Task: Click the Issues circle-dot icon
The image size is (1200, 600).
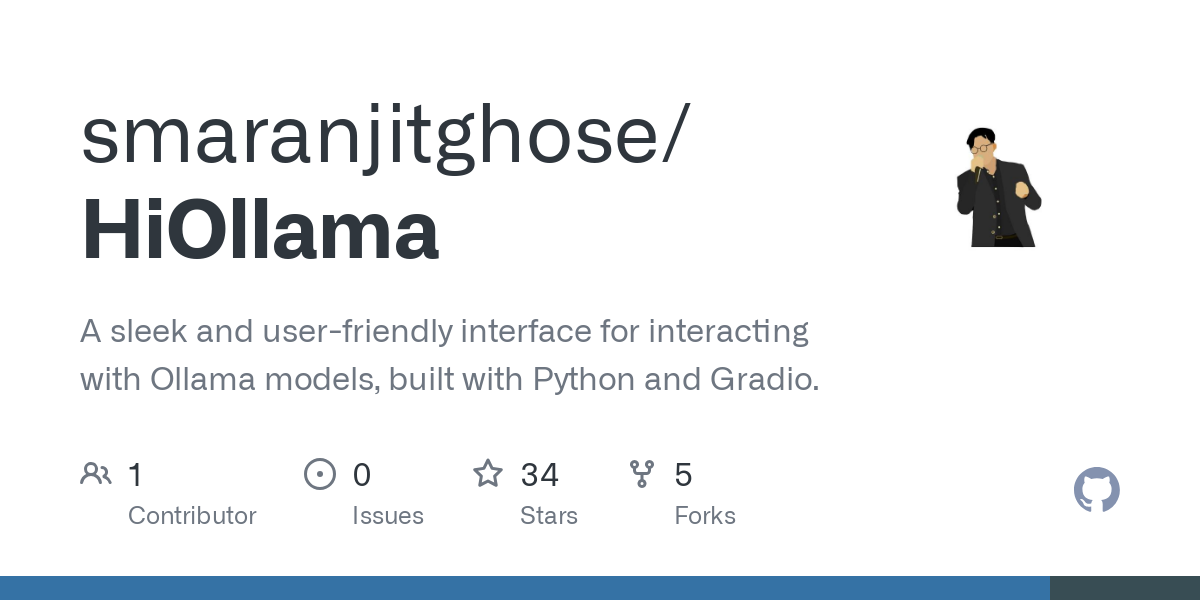Action: [319, 474]
